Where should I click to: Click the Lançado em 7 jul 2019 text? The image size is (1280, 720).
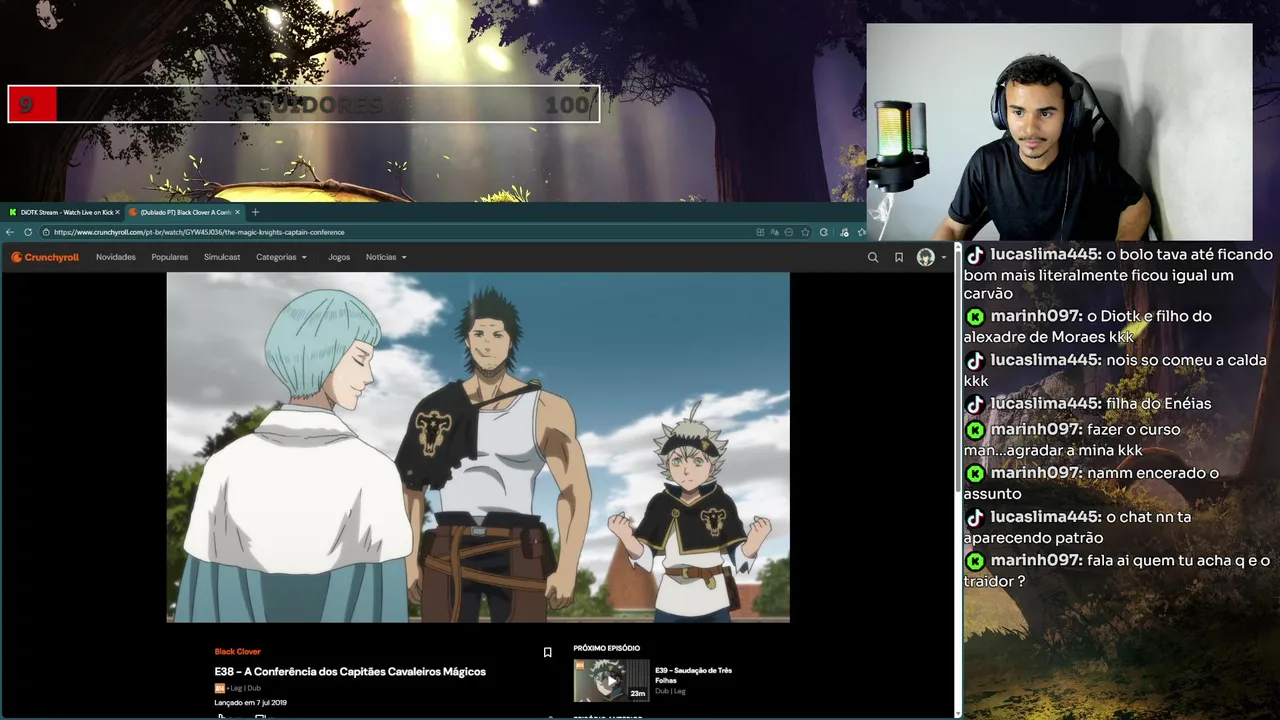251,703
